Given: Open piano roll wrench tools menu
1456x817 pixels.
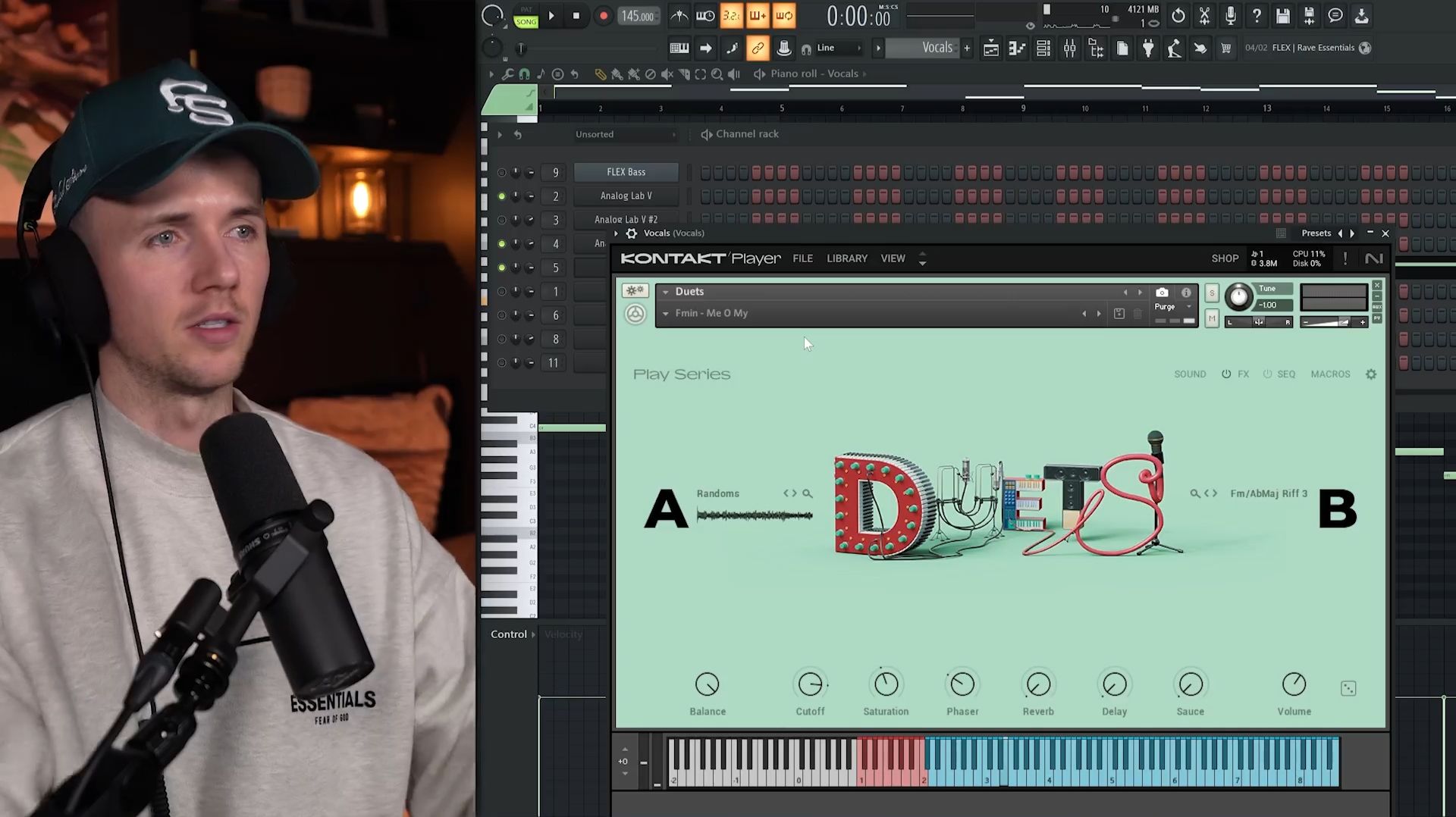Looking at the screenshot, I should tap(507, 74).
